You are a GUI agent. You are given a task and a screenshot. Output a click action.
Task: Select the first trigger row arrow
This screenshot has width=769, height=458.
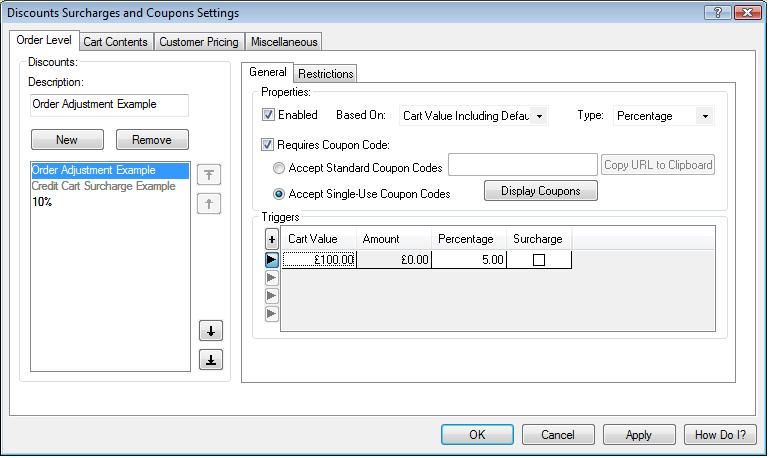[x=271, y=260]
